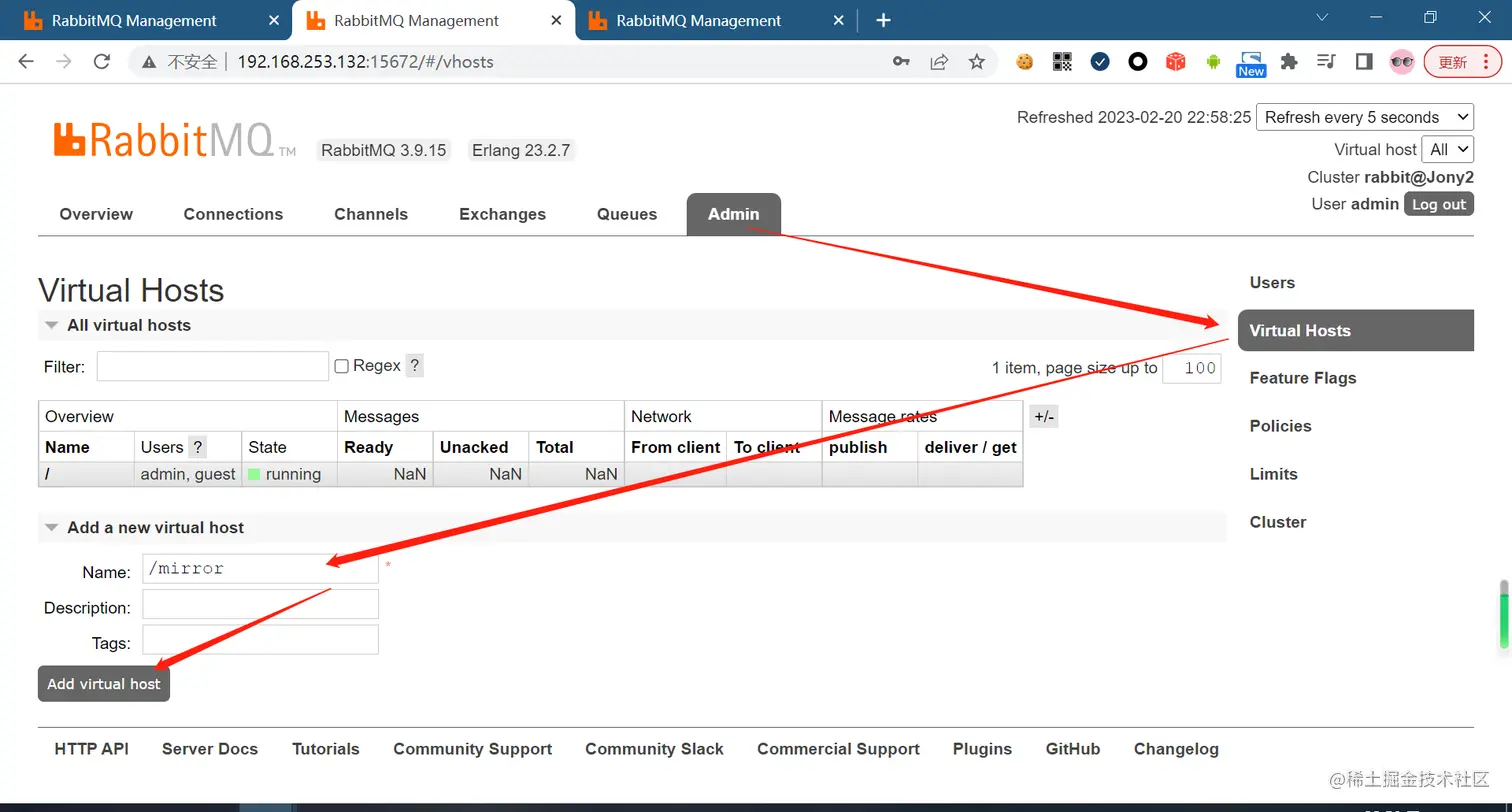
Task: Toggle the browser side panel icon
Action: click(x=1364, y=61)
